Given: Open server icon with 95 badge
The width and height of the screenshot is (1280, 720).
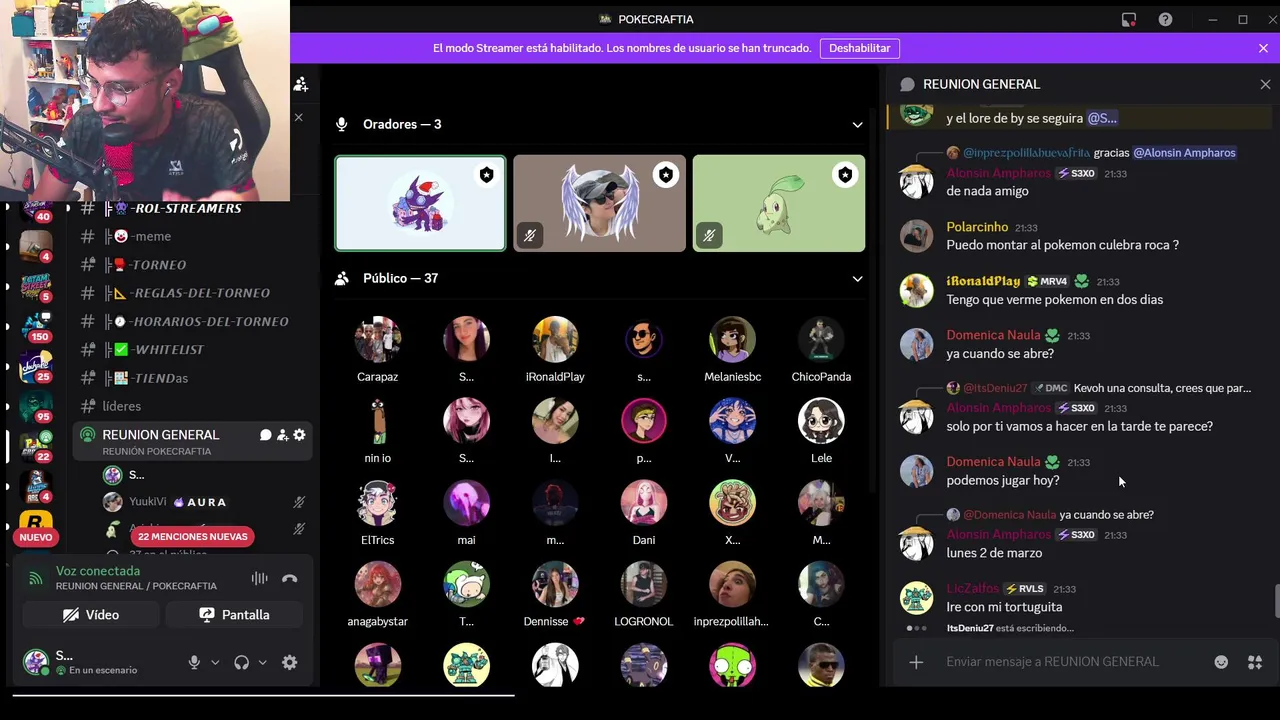Looking at the screenshot, I should pos(36,407).
